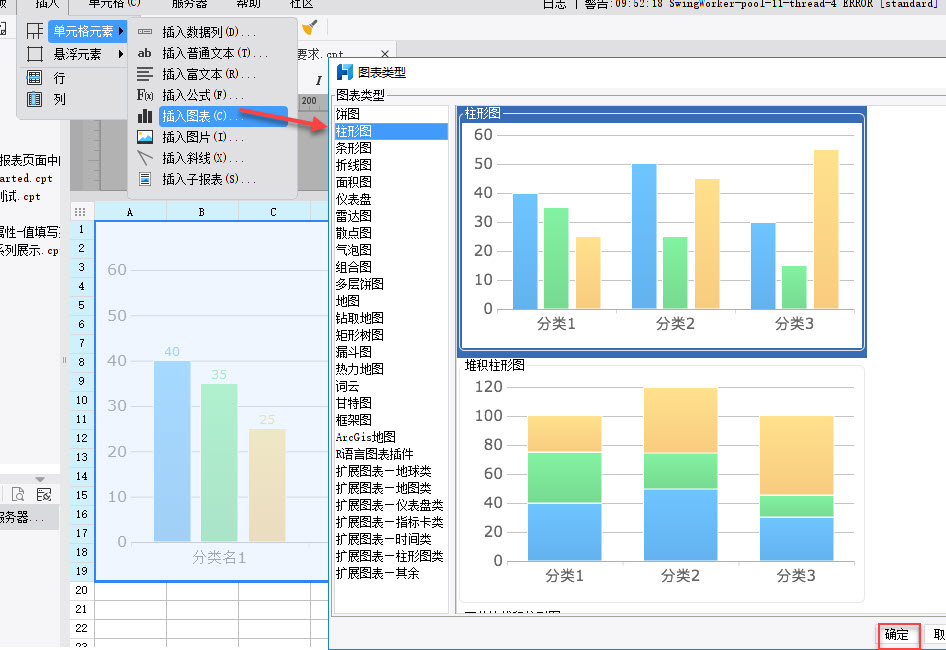Expand the 悬浮元素 submenu arrow
The width and height of the screenshot is (946, 650).
121,54
